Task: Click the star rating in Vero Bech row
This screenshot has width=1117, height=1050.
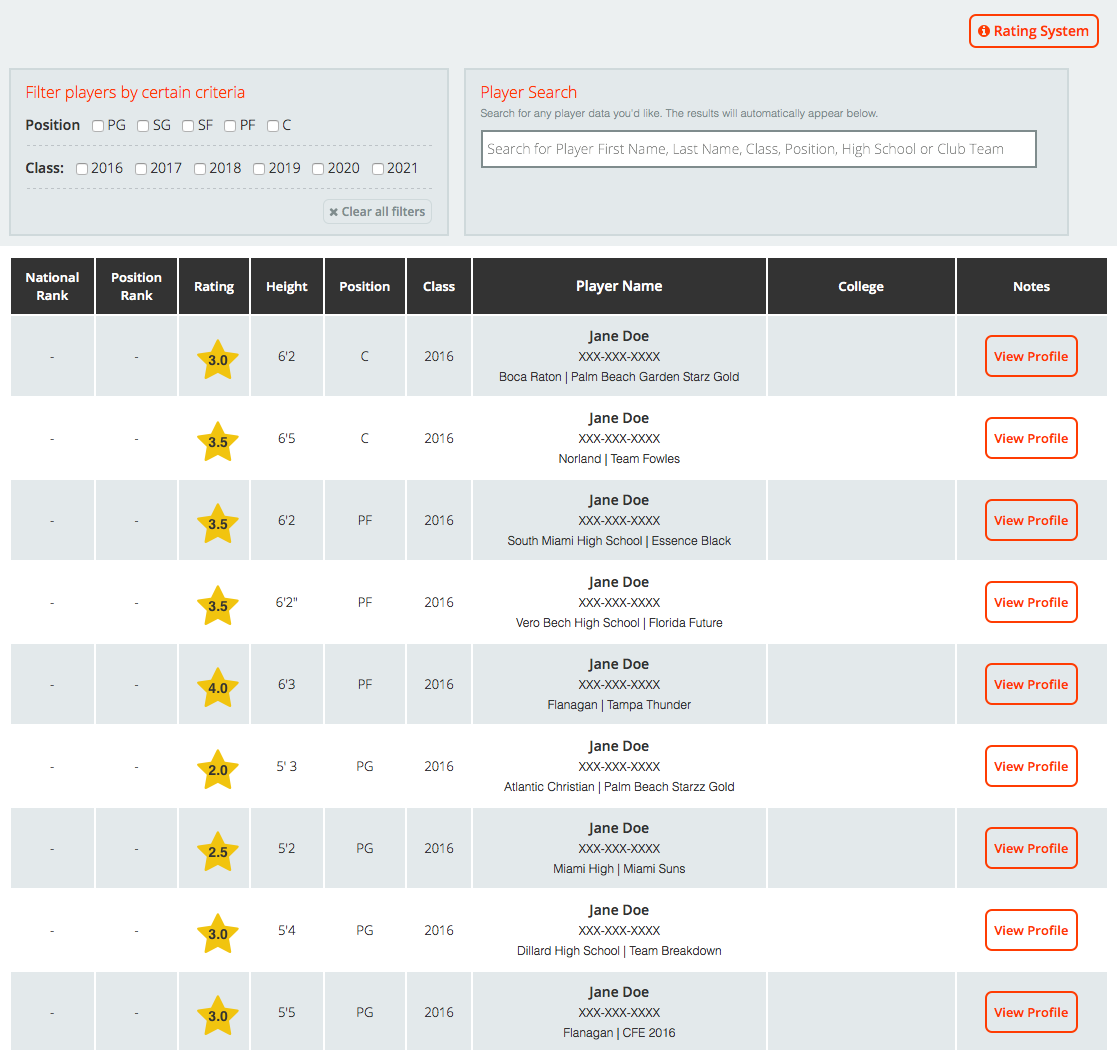Action: (217, 605)
